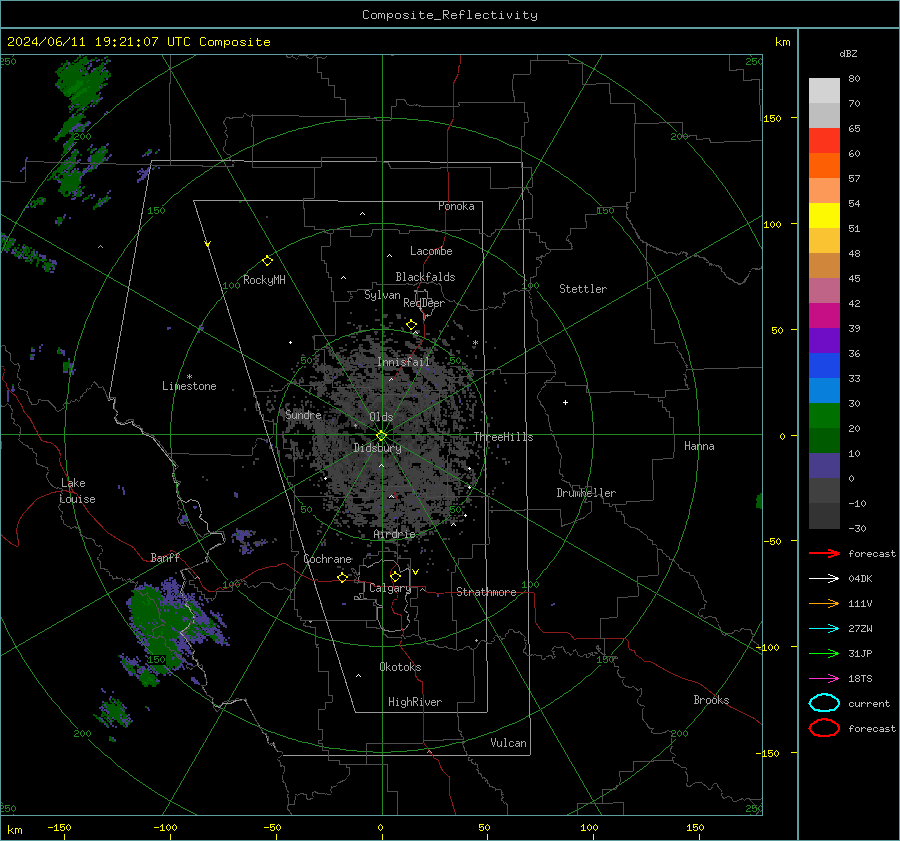Click the Banff label
The height and width of the screenshot is (841, 900).
(165, 557)
